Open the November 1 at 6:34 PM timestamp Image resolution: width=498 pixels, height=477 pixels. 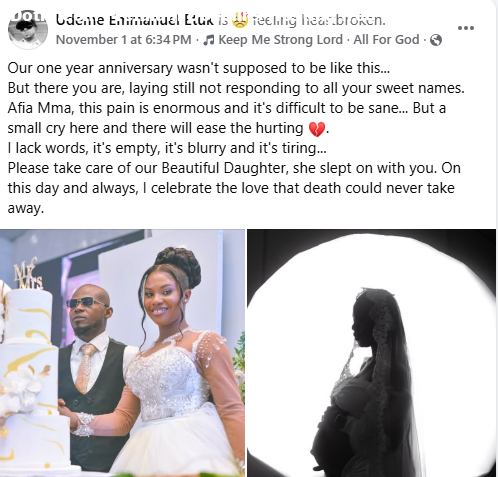[124, 40]
